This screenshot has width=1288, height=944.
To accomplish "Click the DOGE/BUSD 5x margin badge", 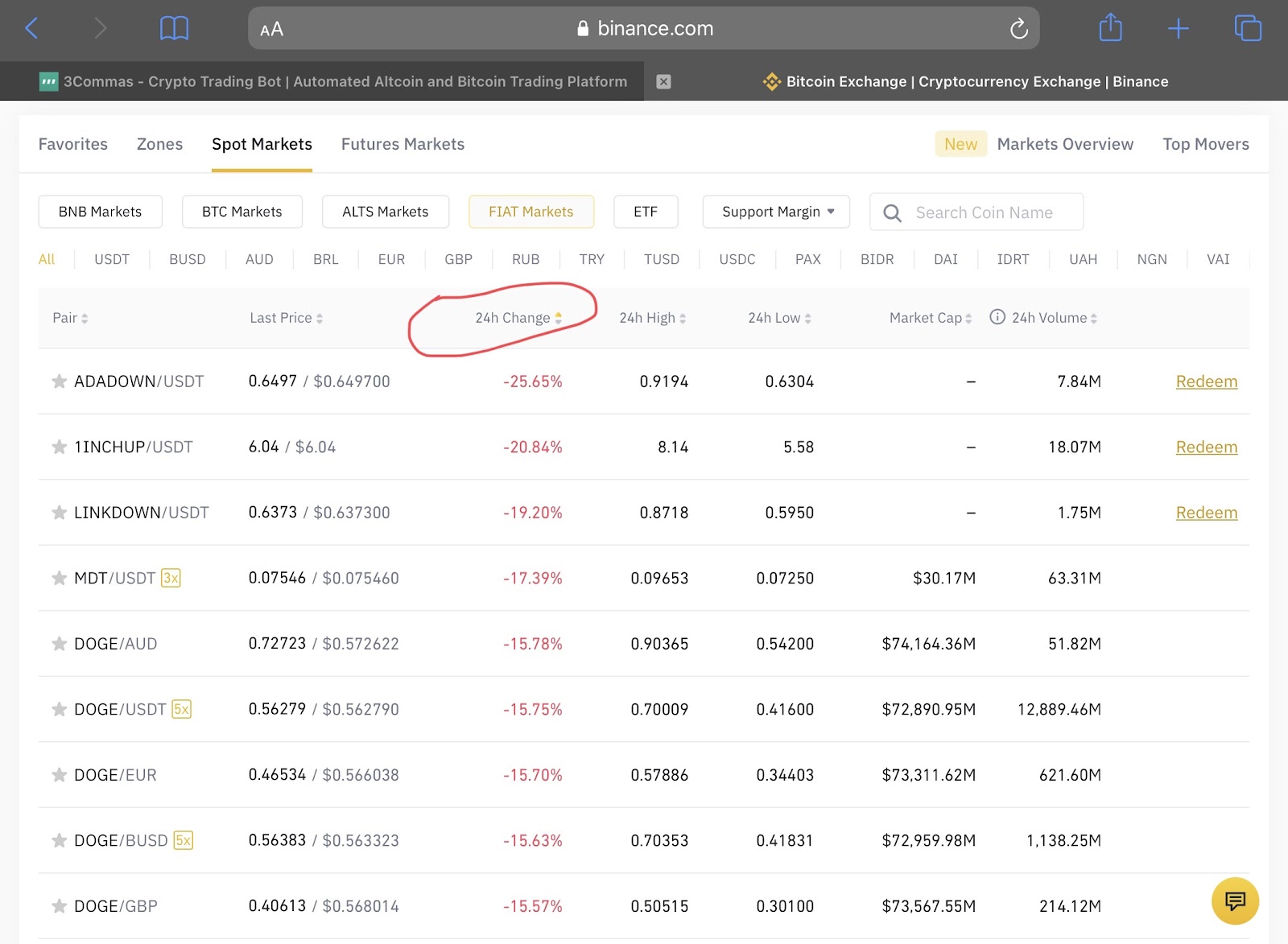I will pos(184,840).
